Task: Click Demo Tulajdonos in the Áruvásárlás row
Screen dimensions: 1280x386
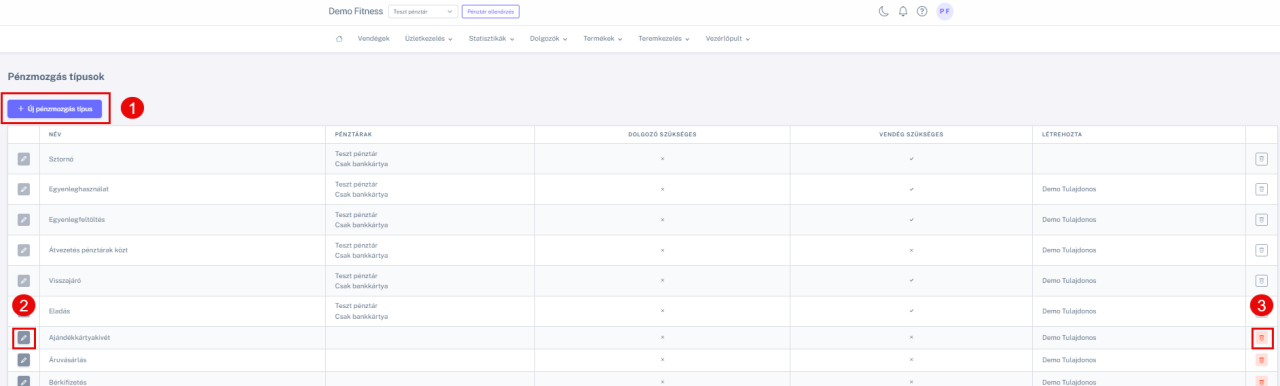Action: [x=1069, y=360]
